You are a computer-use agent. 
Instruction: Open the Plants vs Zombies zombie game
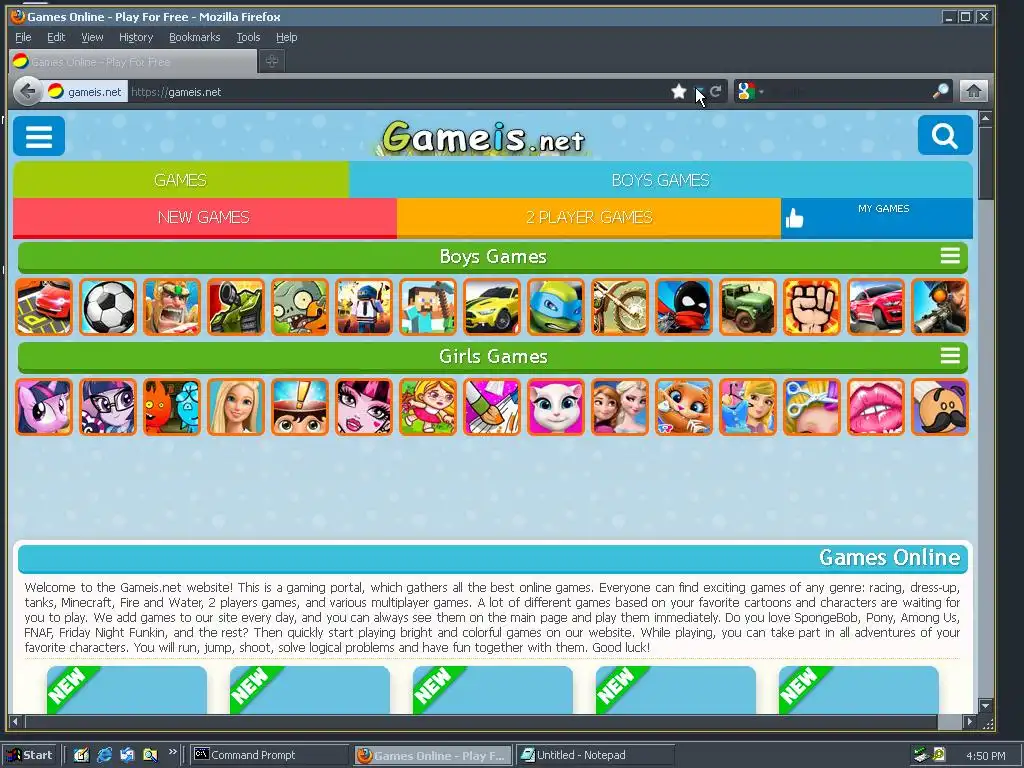pyautogui.click(x=300, y=307)
